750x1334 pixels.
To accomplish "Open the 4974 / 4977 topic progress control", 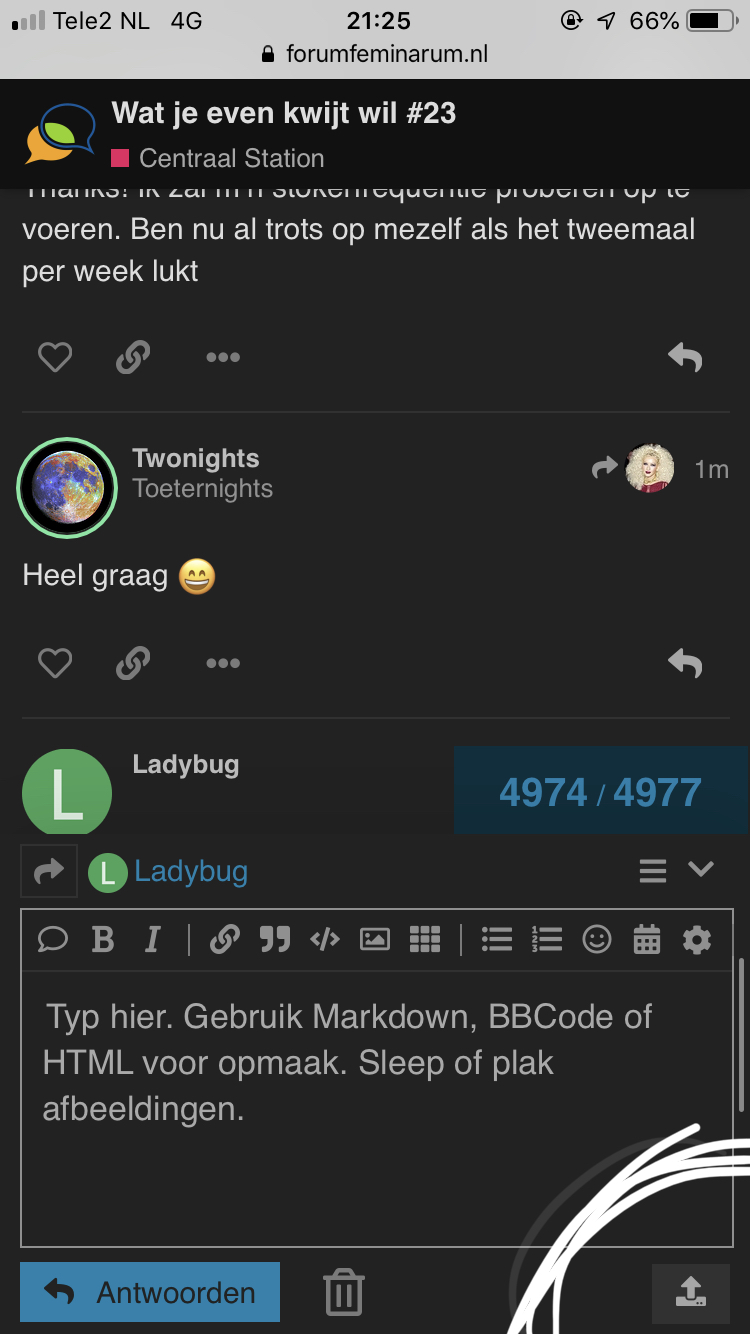I will coord(600,792).
